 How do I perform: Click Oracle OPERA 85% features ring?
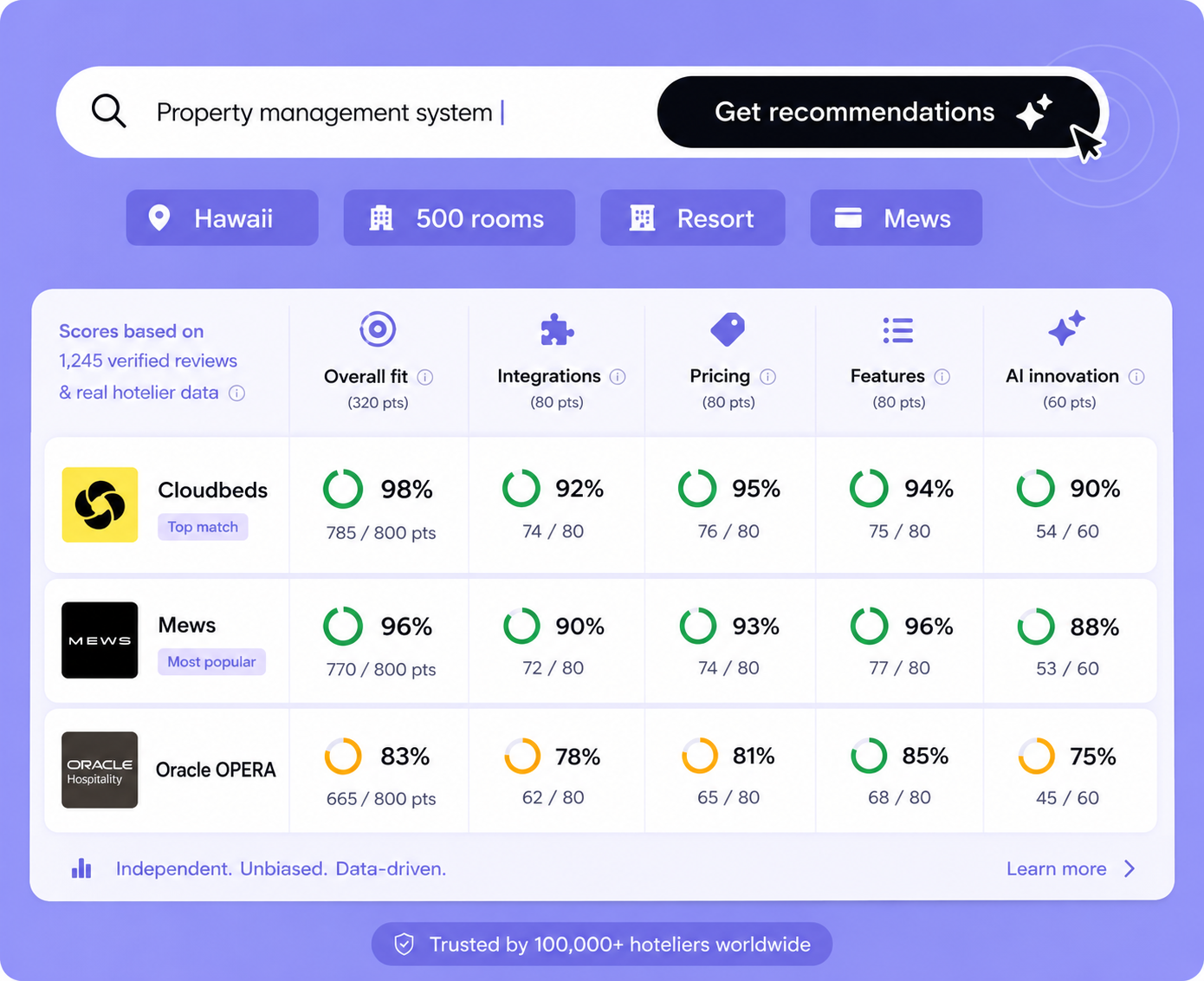[x=869, y=756]
